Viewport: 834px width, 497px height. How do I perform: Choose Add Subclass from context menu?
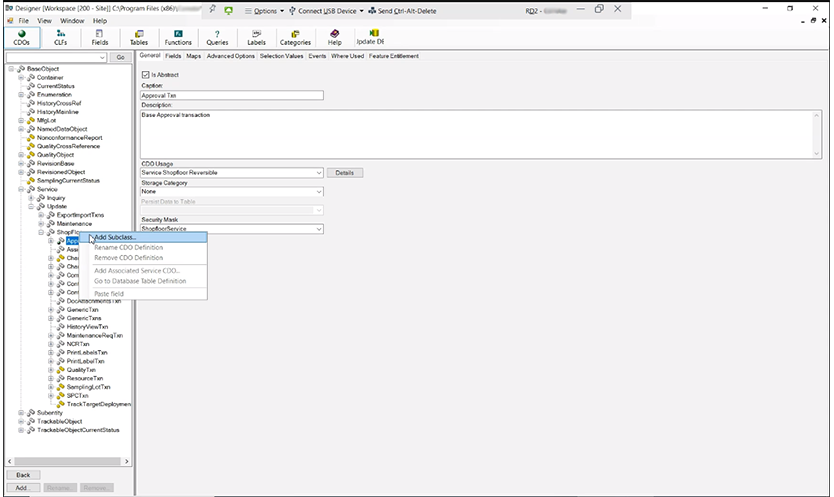tap(115, 237)
